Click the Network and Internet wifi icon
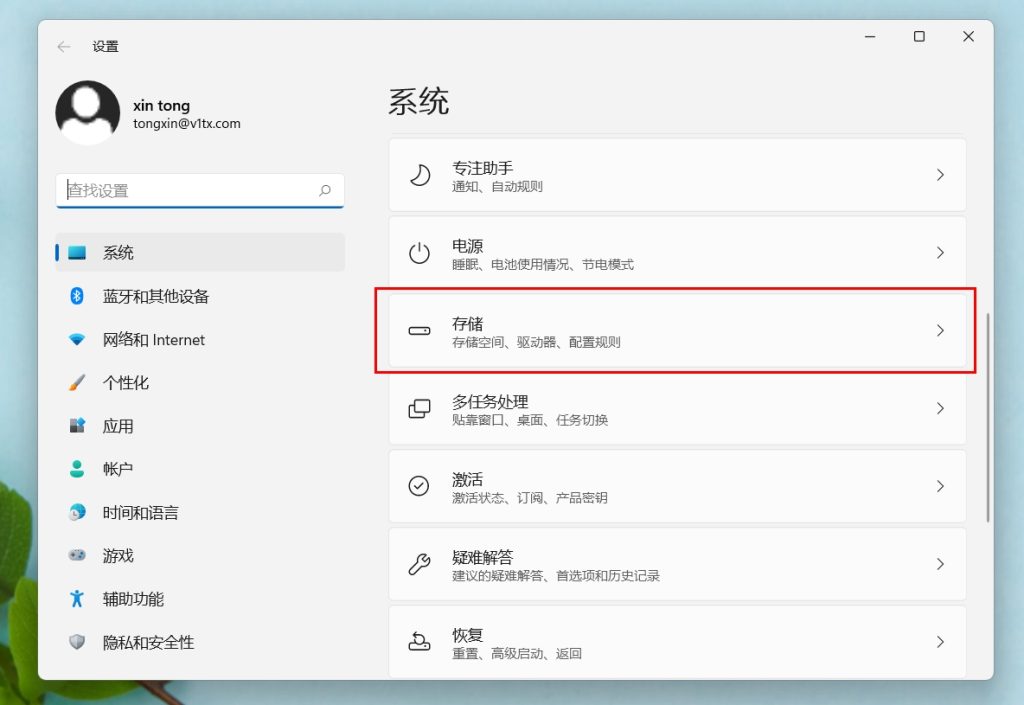This screenshot has width=1024, height=705. click(77, 340)
